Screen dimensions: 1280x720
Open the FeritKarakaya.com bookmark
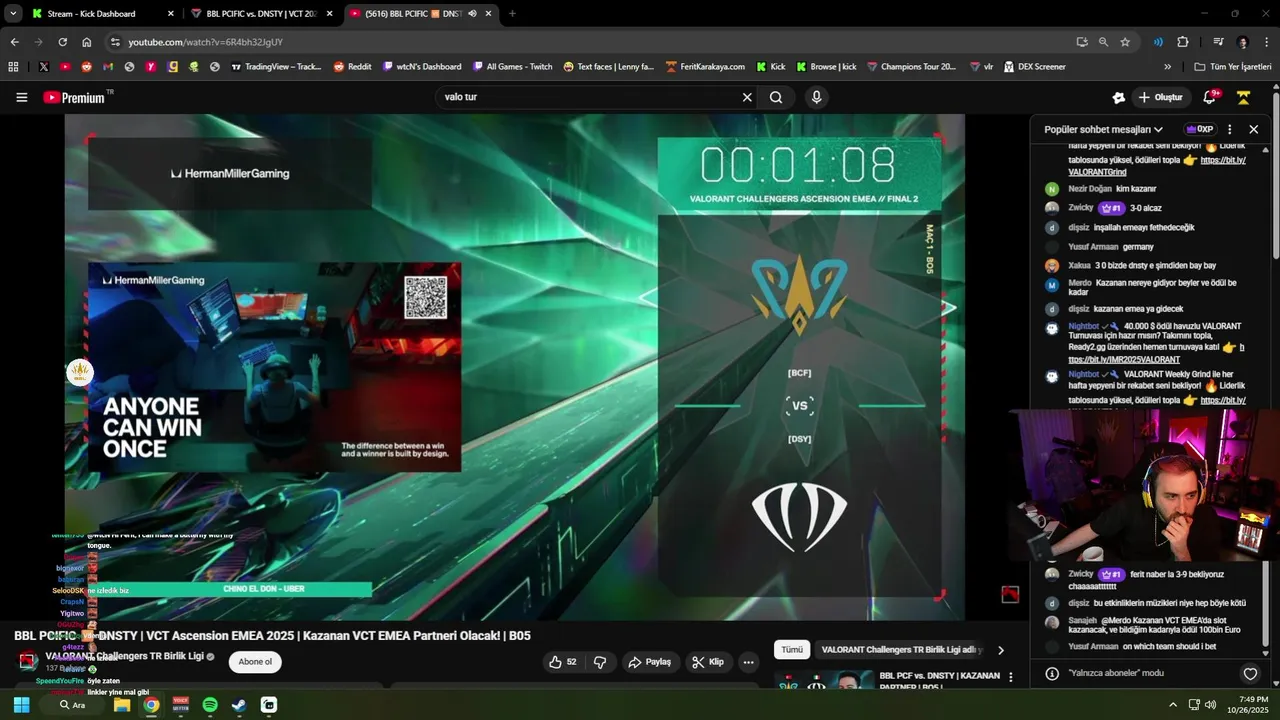pos(705,67)
